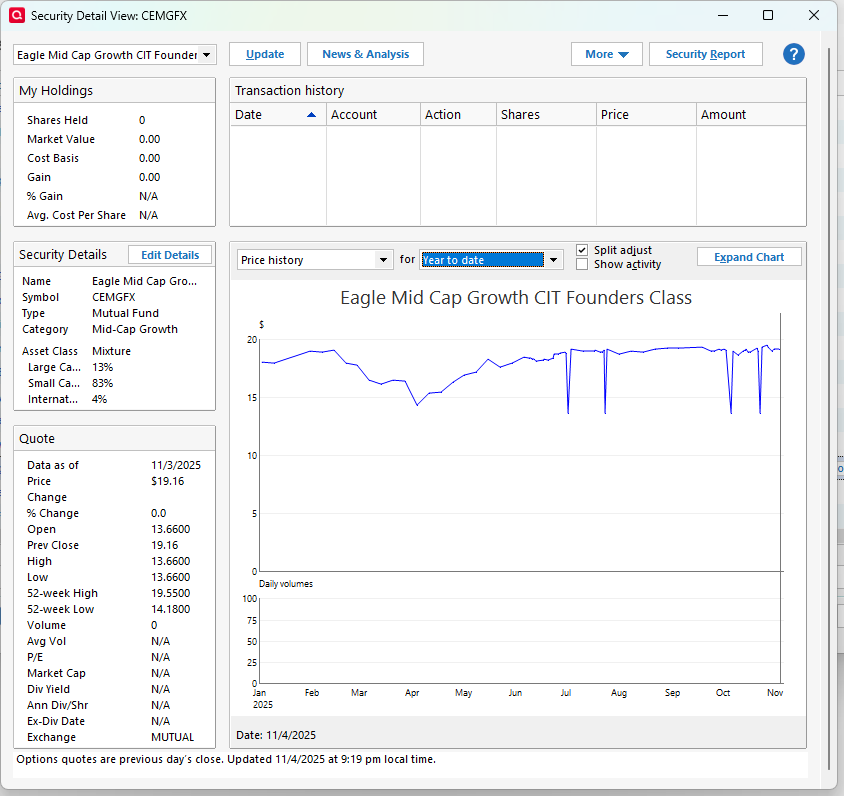Open the blue help question mark icon

[x=793, y=54]
